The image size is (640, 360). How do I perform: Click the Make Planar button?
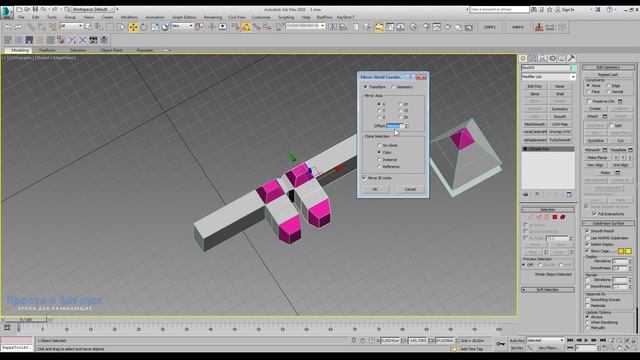click(597, 158)
